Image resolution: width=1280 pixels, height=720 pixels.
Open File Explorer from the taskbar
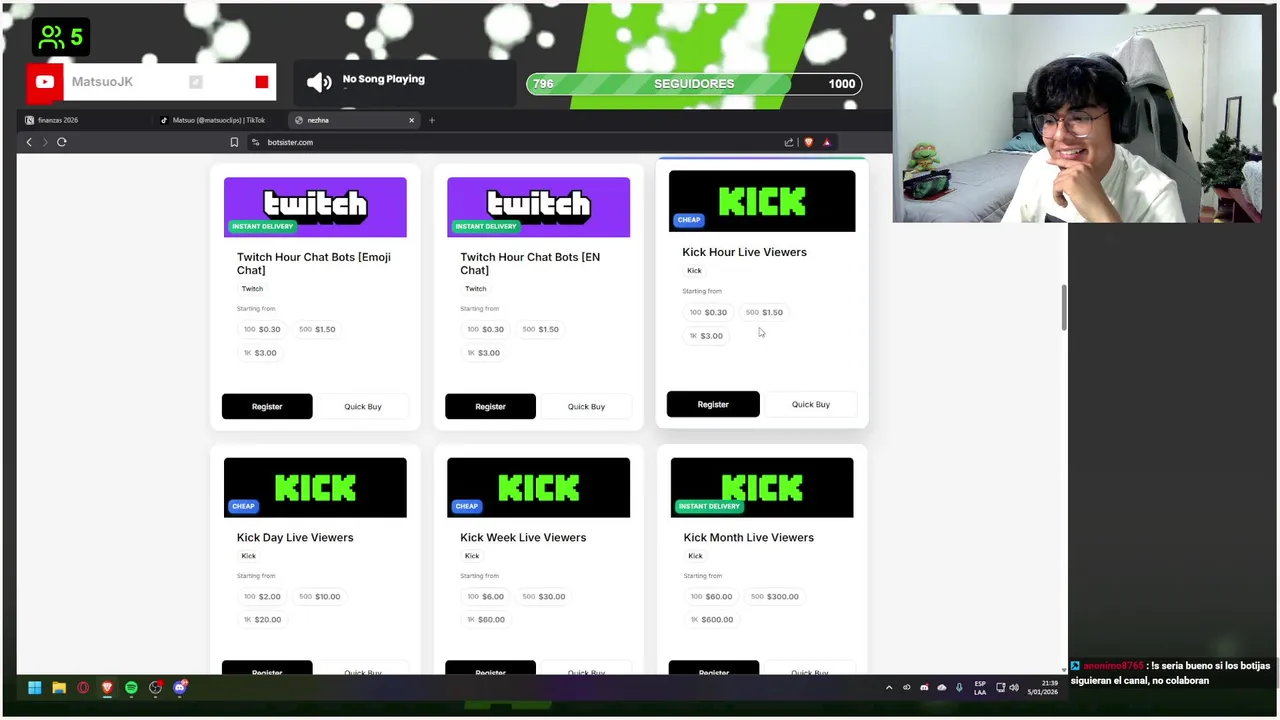59,687
